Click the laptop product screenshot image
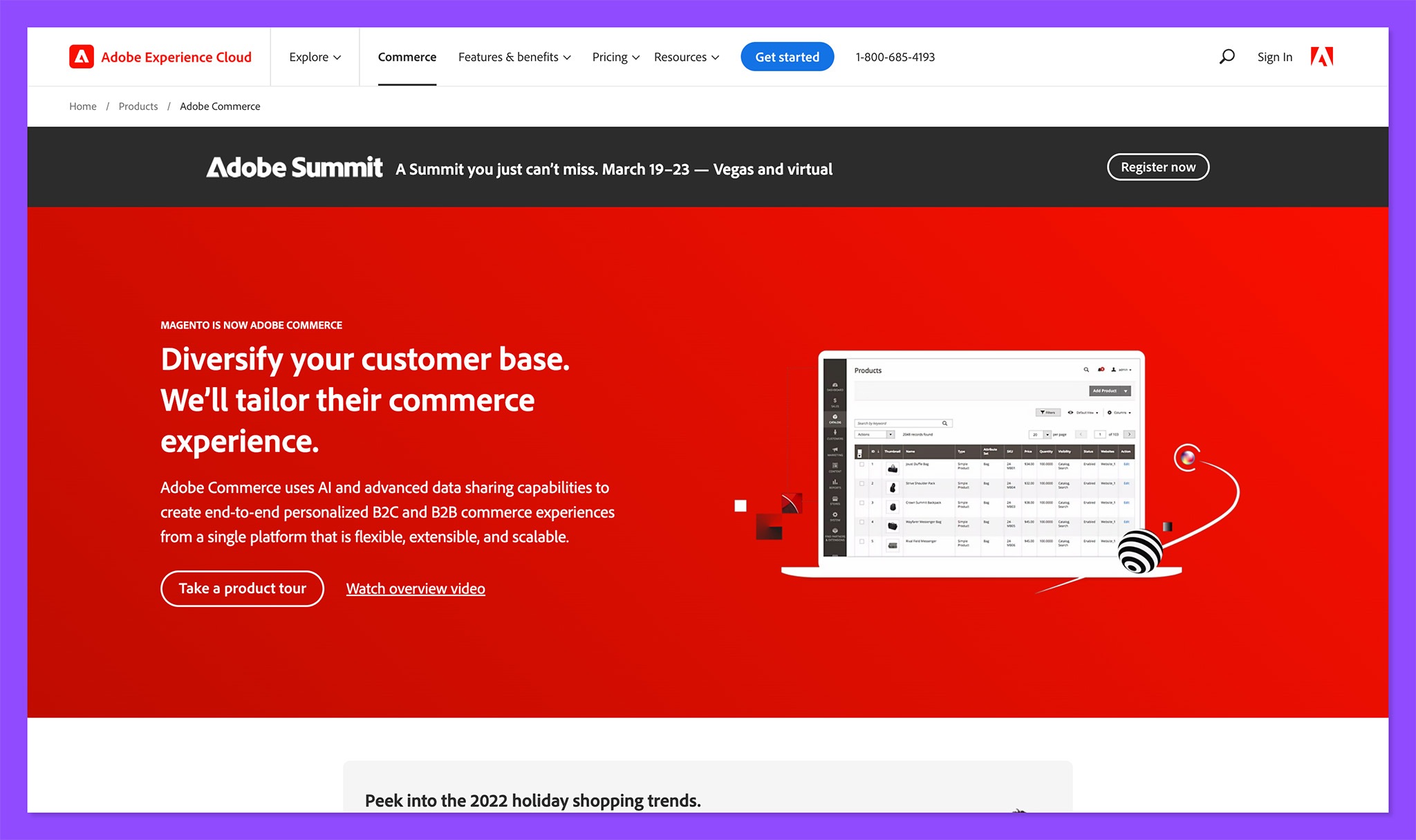The image size is (1416, 840). [x=981, y=463]
